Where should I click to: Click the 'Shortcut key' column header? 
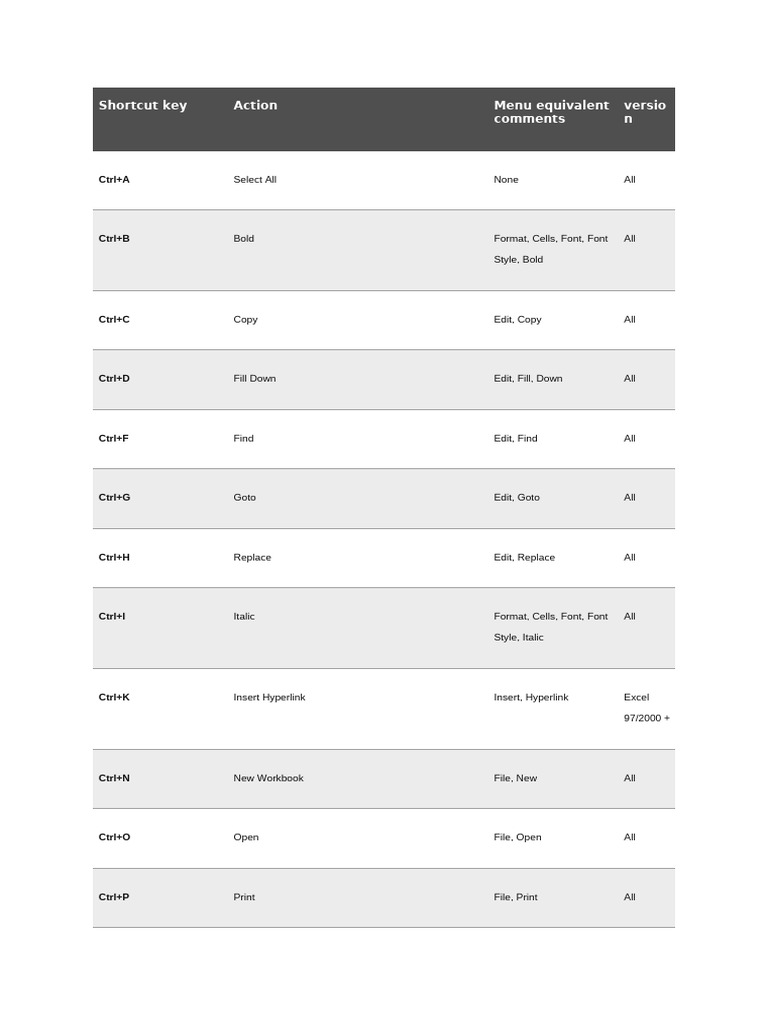(142, 105)
